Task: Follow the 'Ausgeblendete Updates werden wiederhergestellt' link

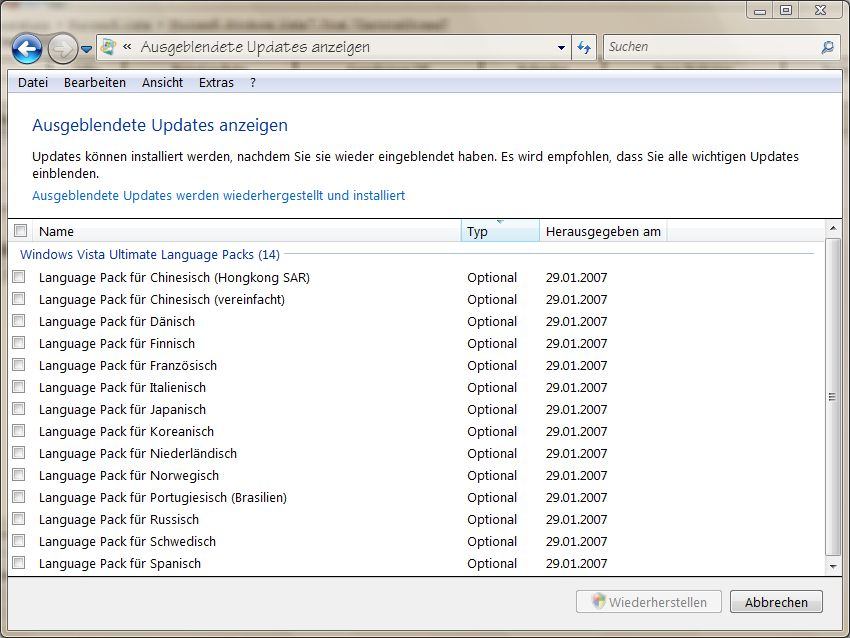Action: tap(218, 195)
